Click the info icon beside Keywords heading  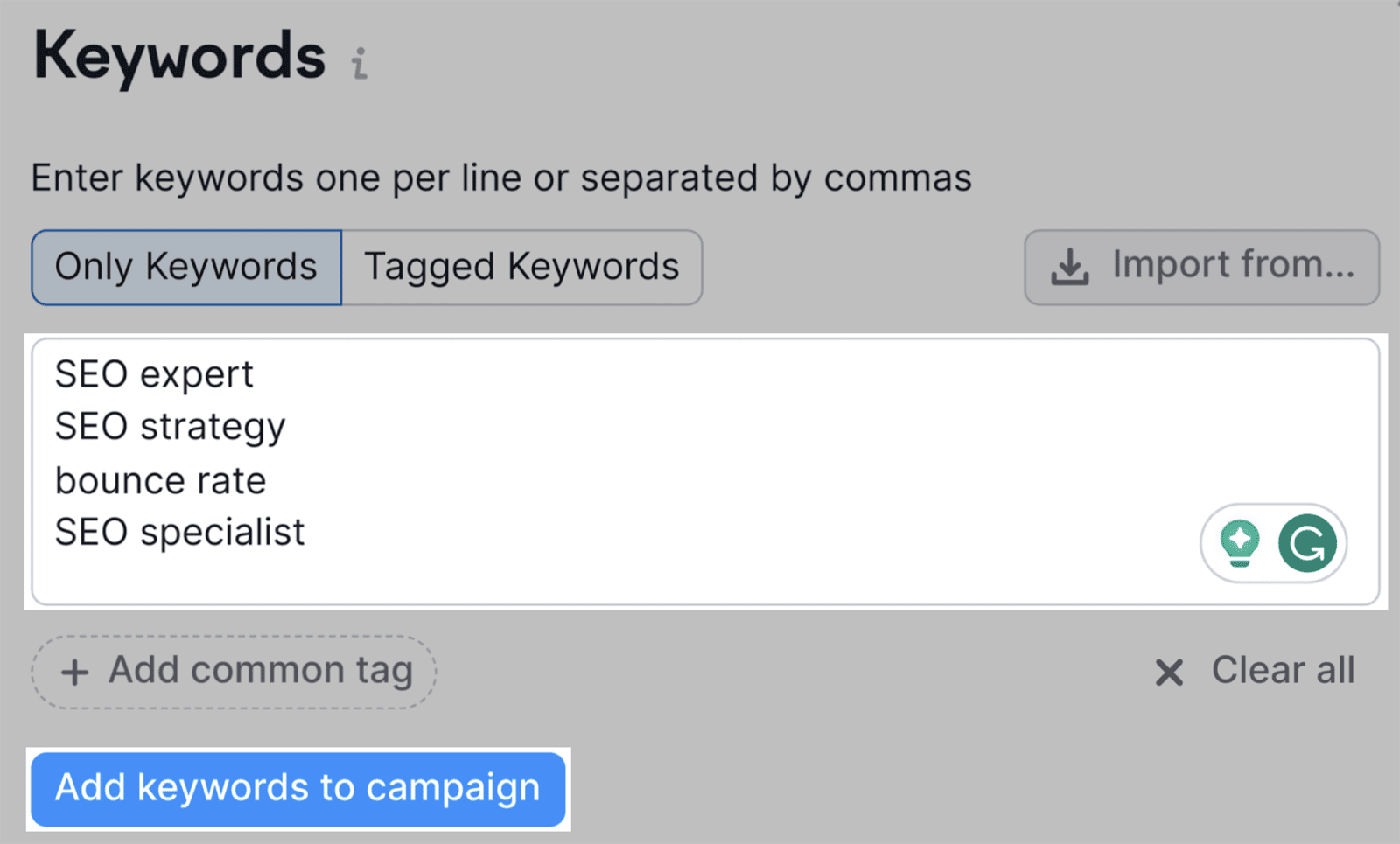coord(359,63)
